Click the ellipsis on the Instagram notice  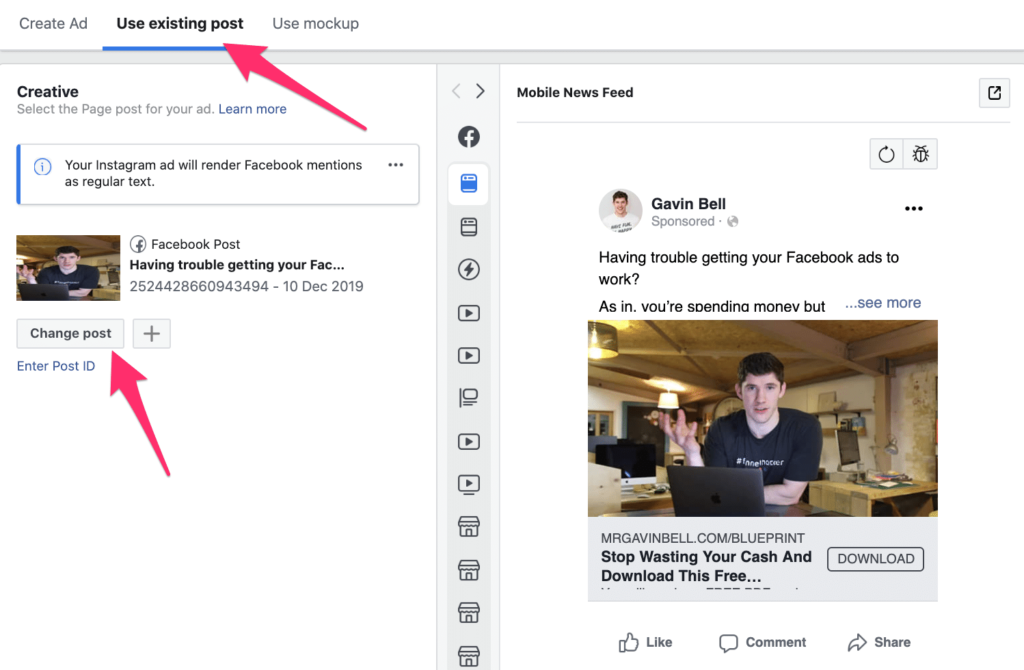396,166
